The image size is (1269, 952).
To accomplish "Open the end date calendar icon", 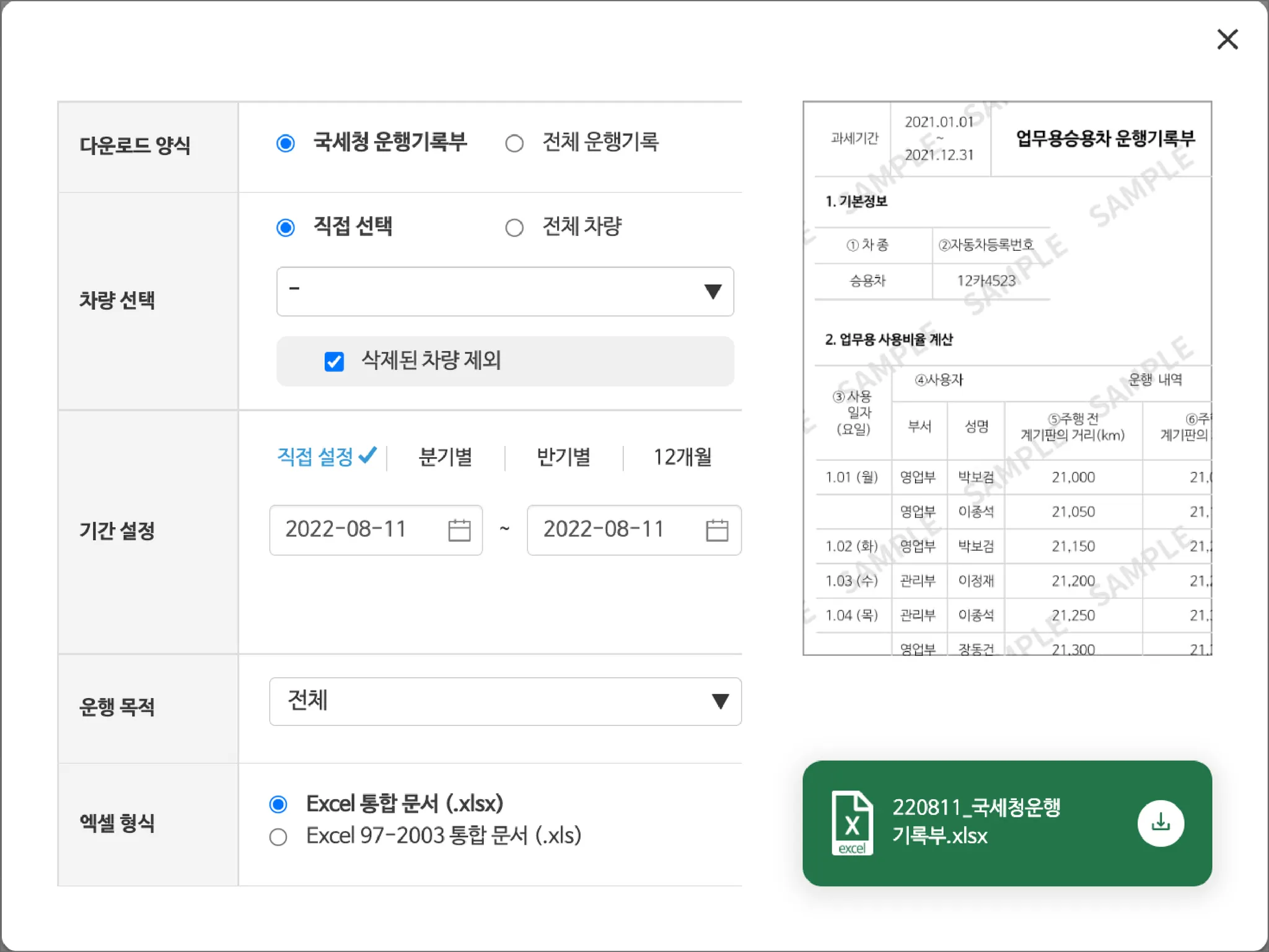I will pos(717,530).
